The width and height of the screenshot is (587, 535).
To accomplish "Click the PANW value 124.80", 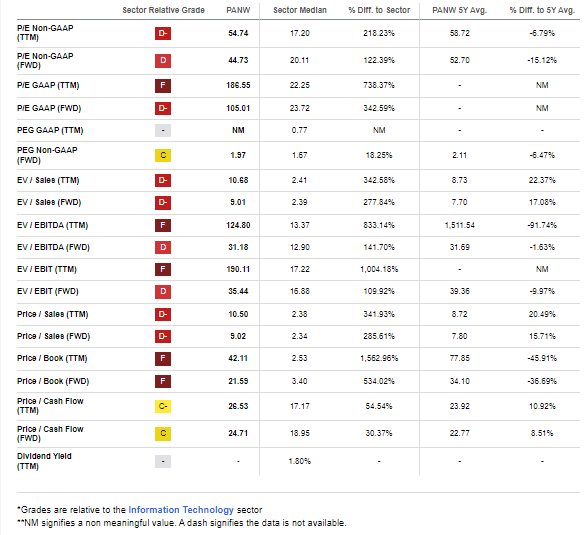I will pyautogui.click(x=238, y=225).
